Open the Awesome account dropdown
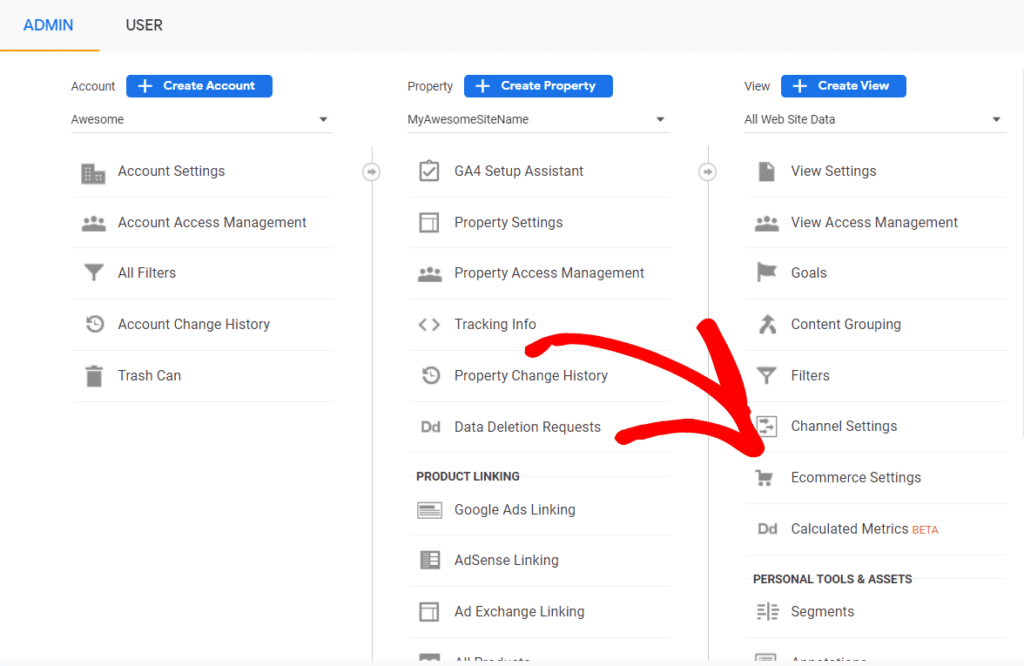 (202, 119)
